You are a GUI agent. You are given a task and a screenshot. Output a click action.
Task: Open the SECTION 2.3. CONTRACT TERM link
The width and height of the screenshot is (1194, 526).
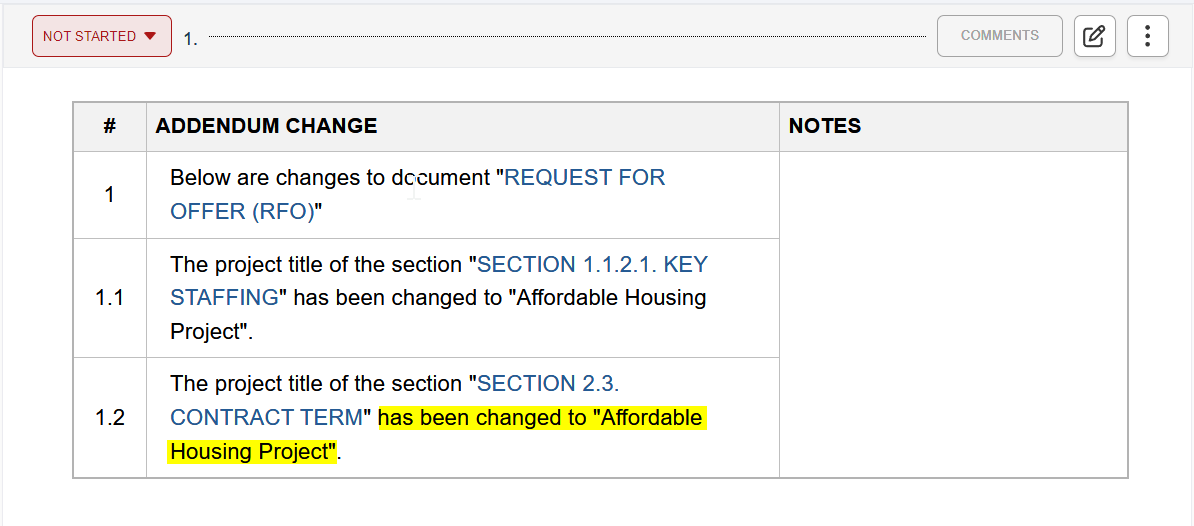[394, 400]
